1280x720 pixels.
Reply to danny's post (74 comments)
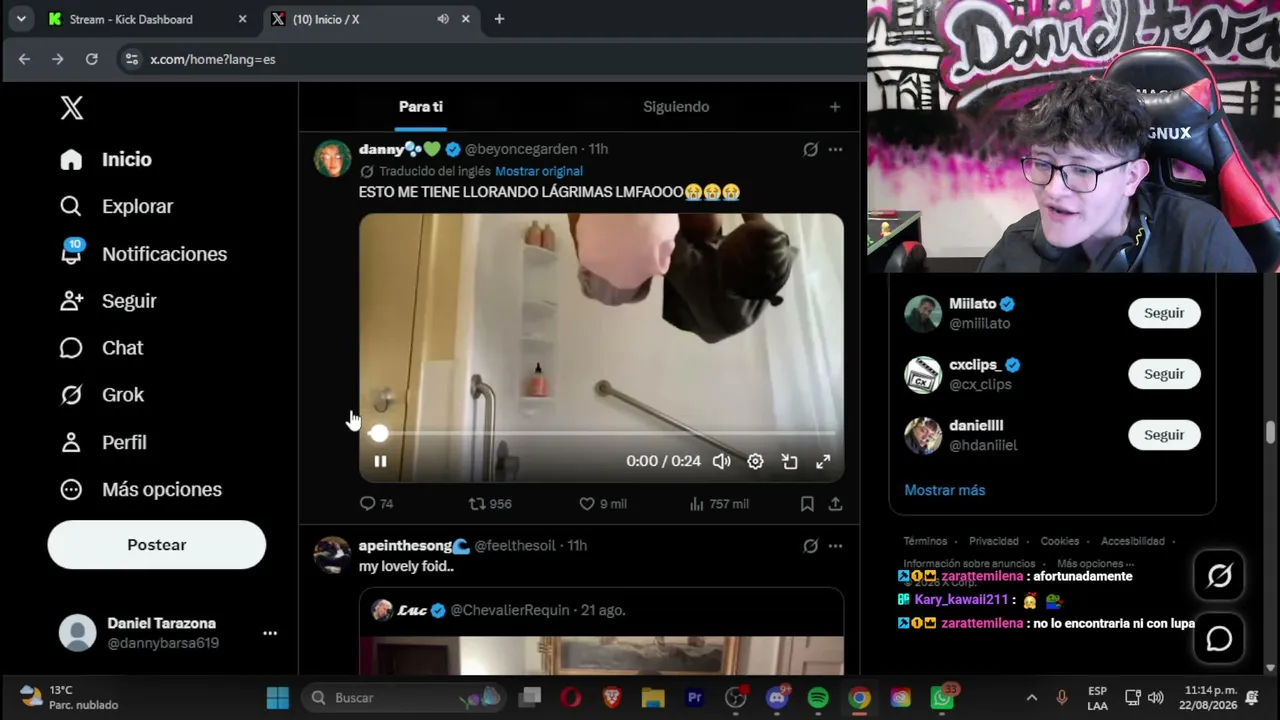(376, 504)
